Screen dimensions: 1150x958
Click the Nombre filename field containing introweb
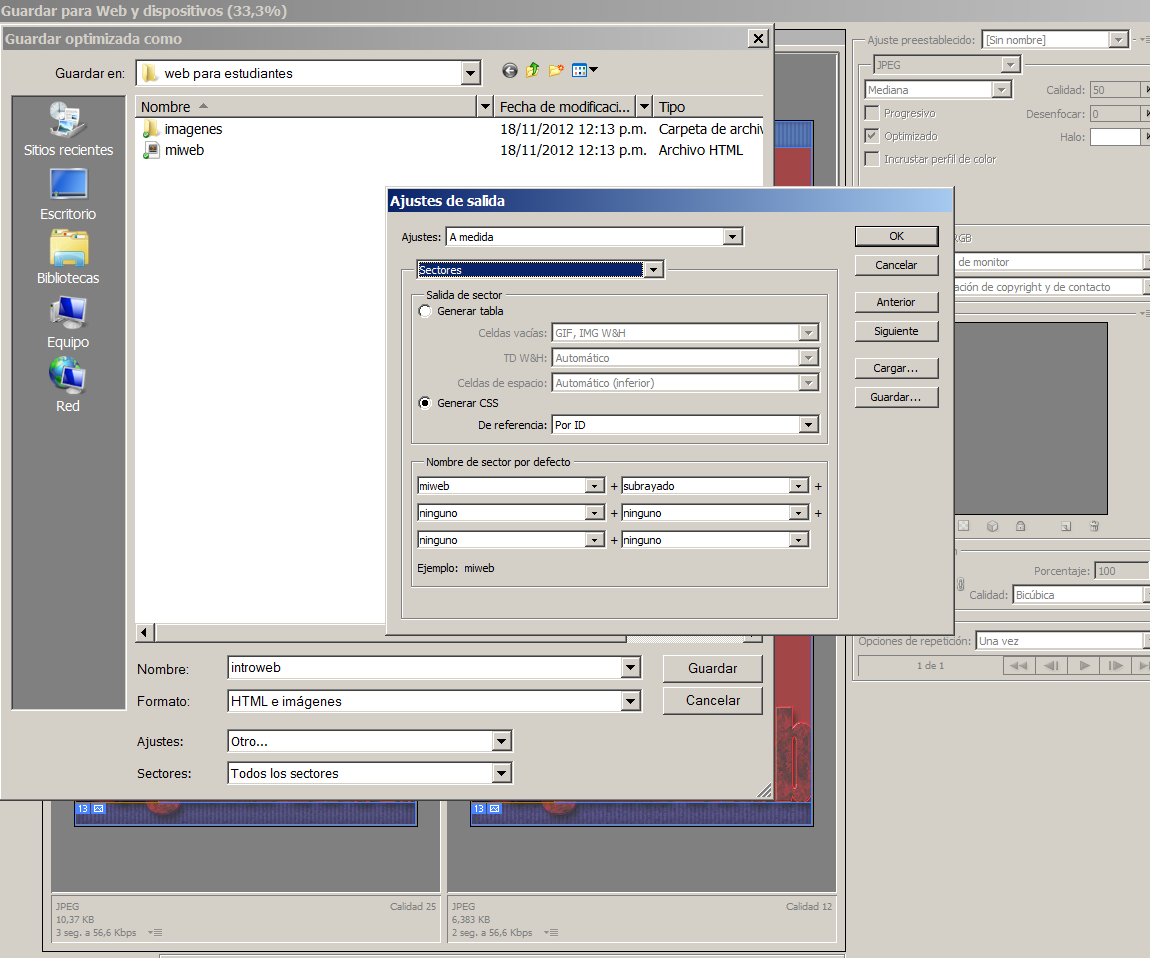click(424, 668)
